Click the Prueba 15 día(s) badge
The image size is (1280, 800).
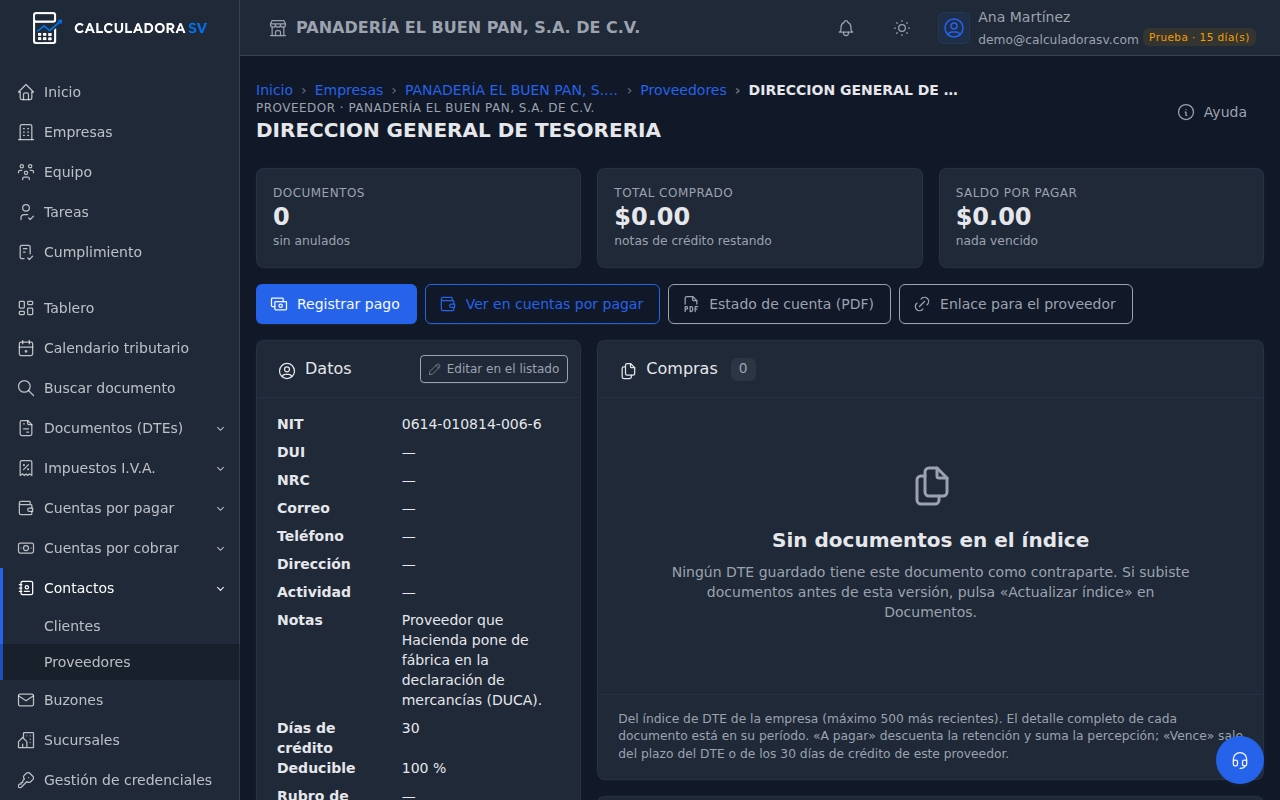tap(1199, 37)
